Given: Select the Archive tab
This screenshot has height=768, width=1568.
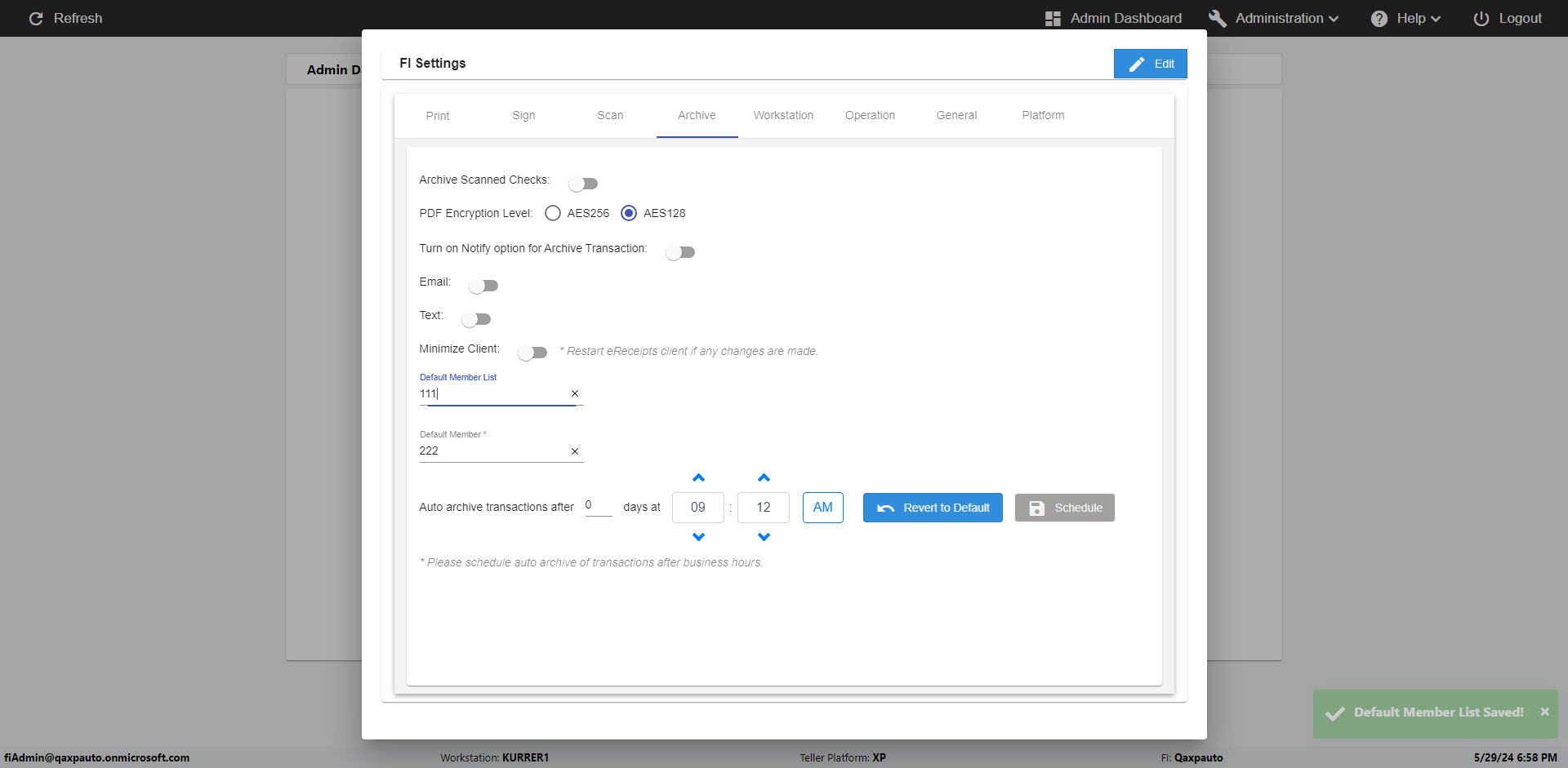Looking at the screenshot, I should pyautogui.click(x=697, y=116).
